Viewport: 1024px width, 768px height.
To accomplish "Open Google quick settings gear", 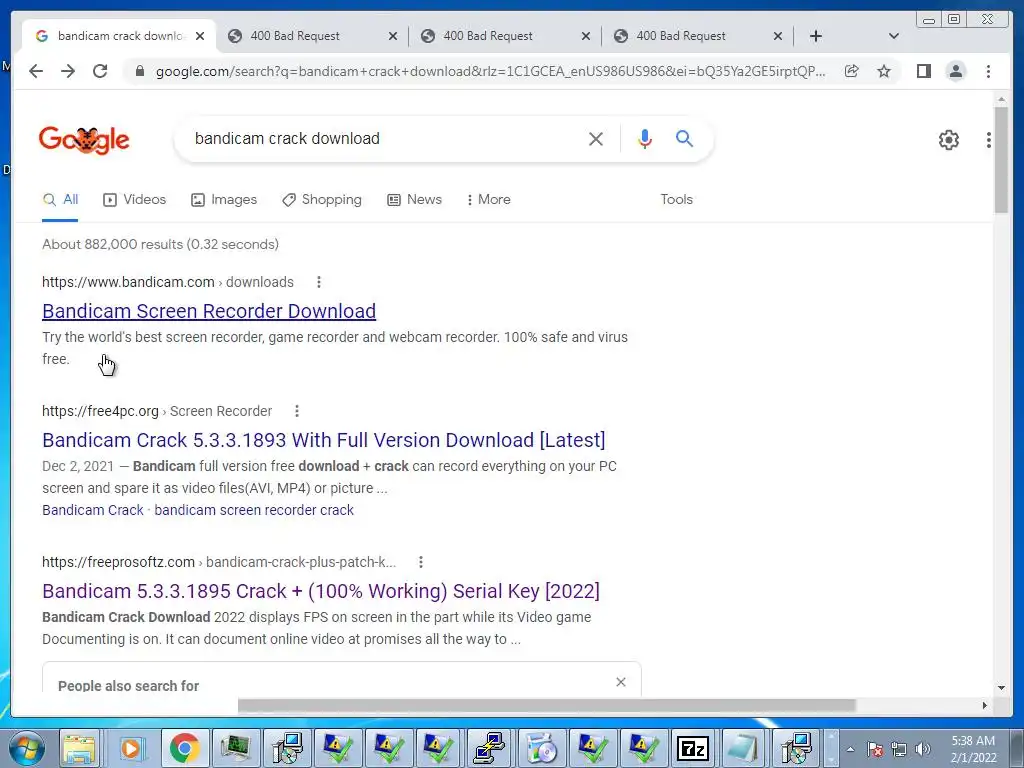I will click(x=948, y=139).
